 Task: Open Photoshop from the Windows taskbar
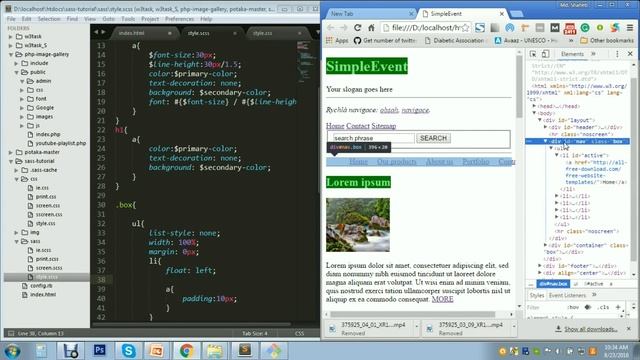[x=100, y=351]
